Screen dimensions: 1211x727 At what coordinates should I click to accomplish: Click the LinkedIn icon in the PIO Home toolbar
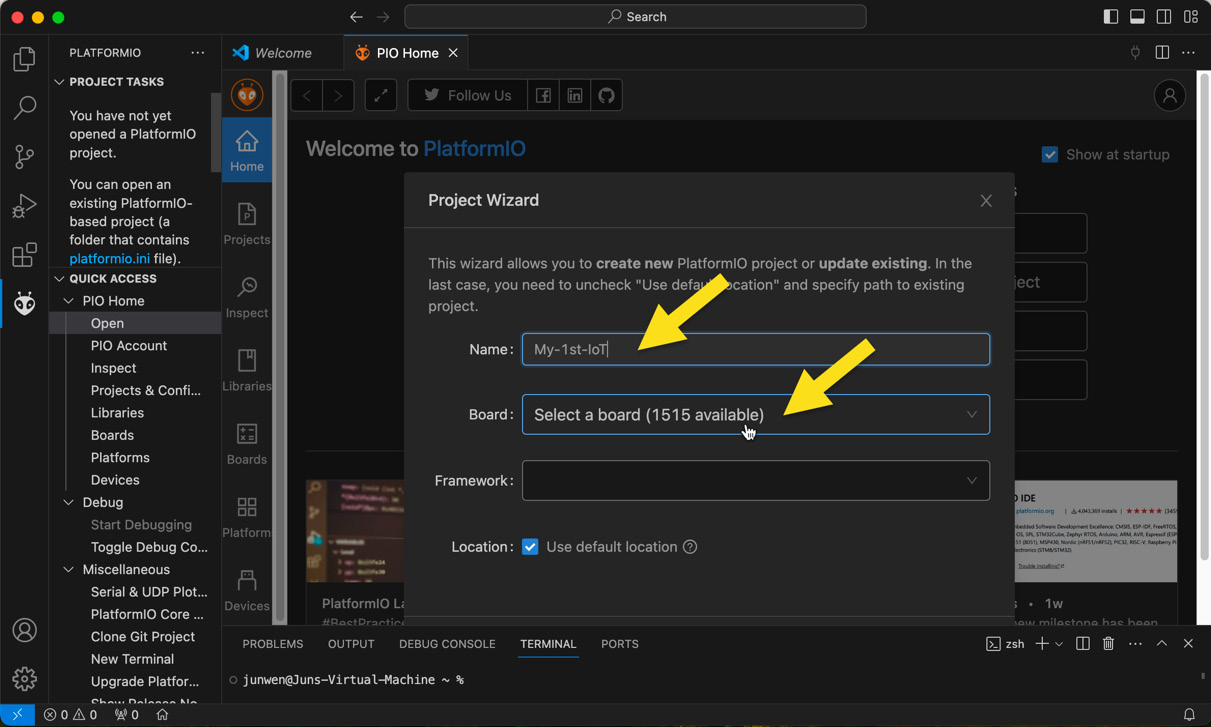[x=575, y=95]
